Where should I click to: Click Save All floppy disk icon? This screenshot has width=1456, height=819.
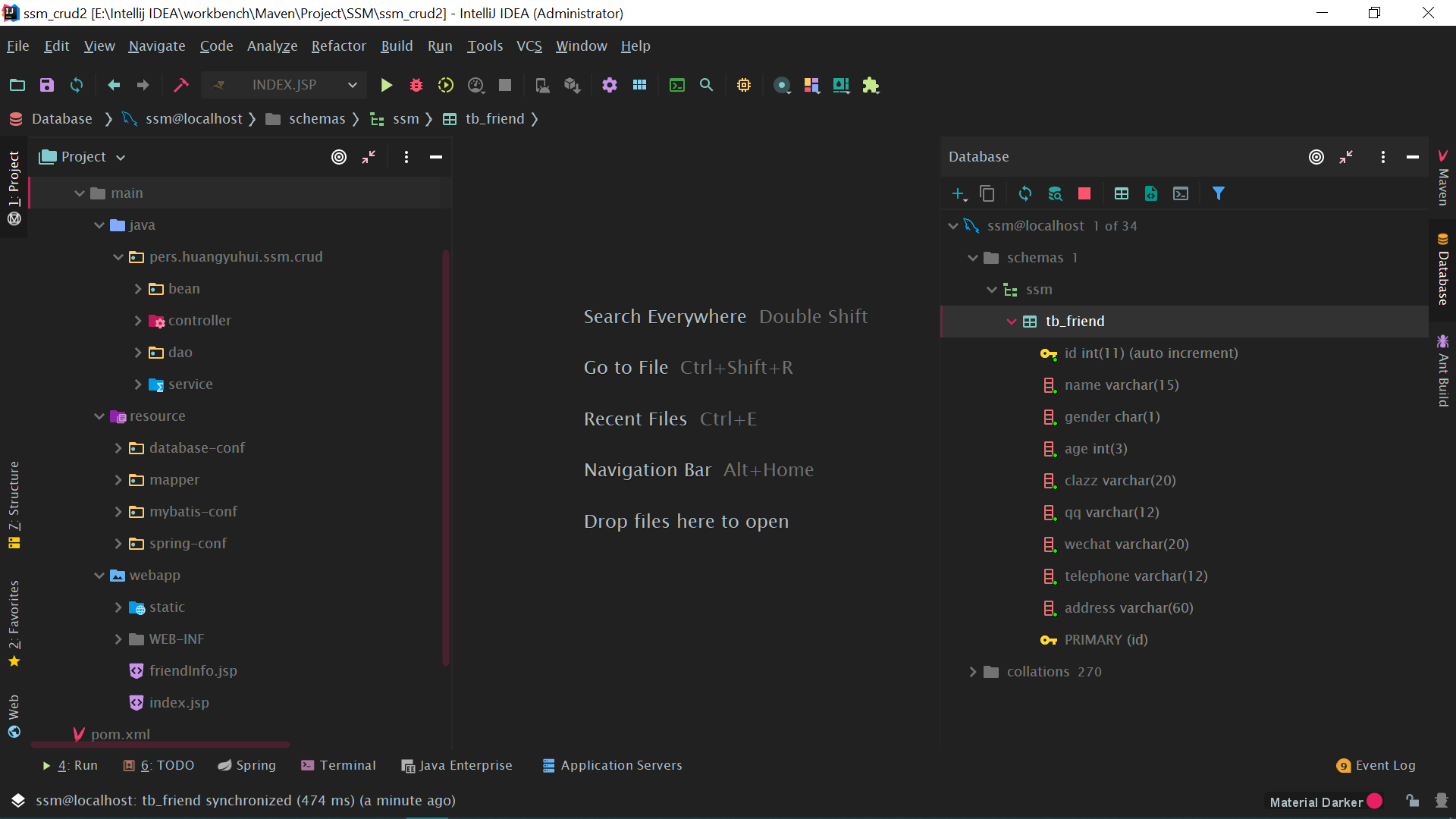(x=47, y=85)
